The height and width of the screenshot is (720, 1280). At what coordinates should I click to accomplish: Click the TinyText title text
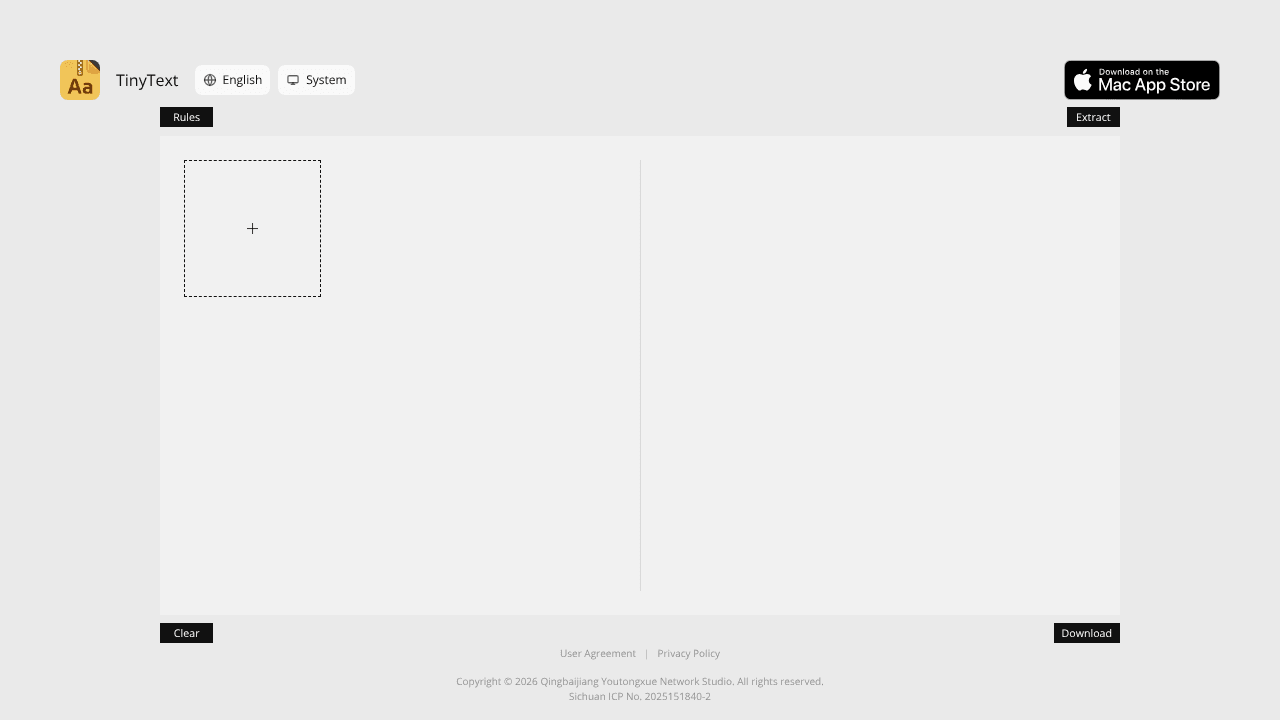coord(147,80)
